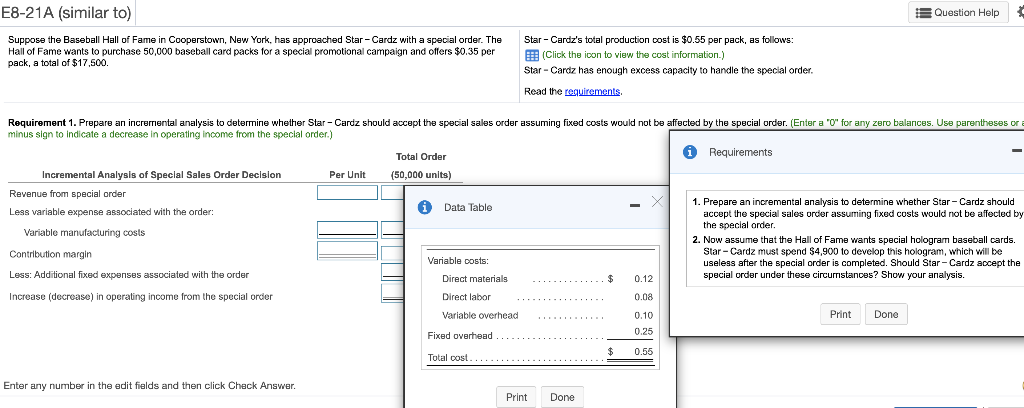Click the Fixed overhead 0.25 value
Screen dimensions: 1024x408
coord(643,332)
